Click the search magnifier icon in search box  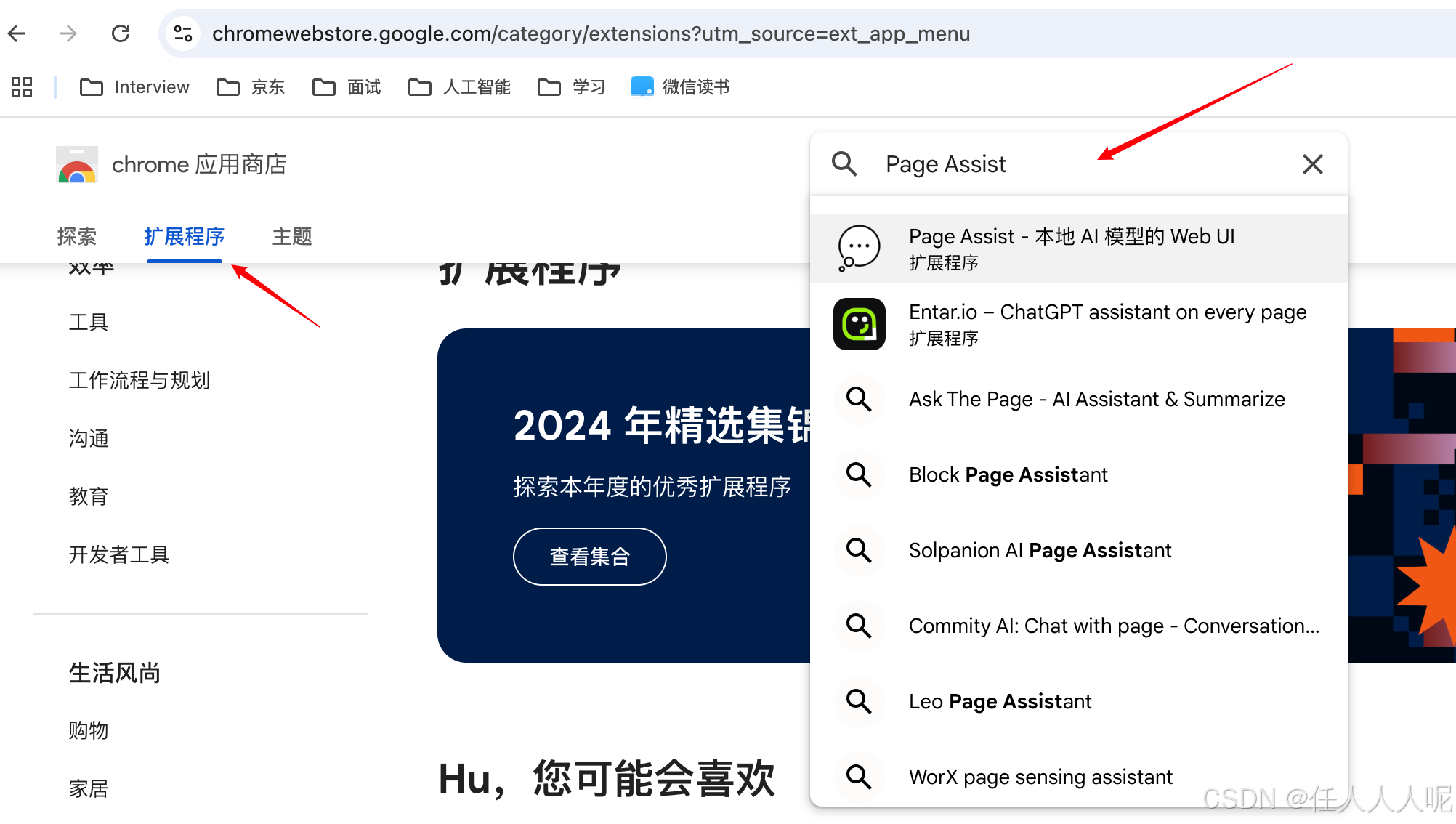(844, 164)
